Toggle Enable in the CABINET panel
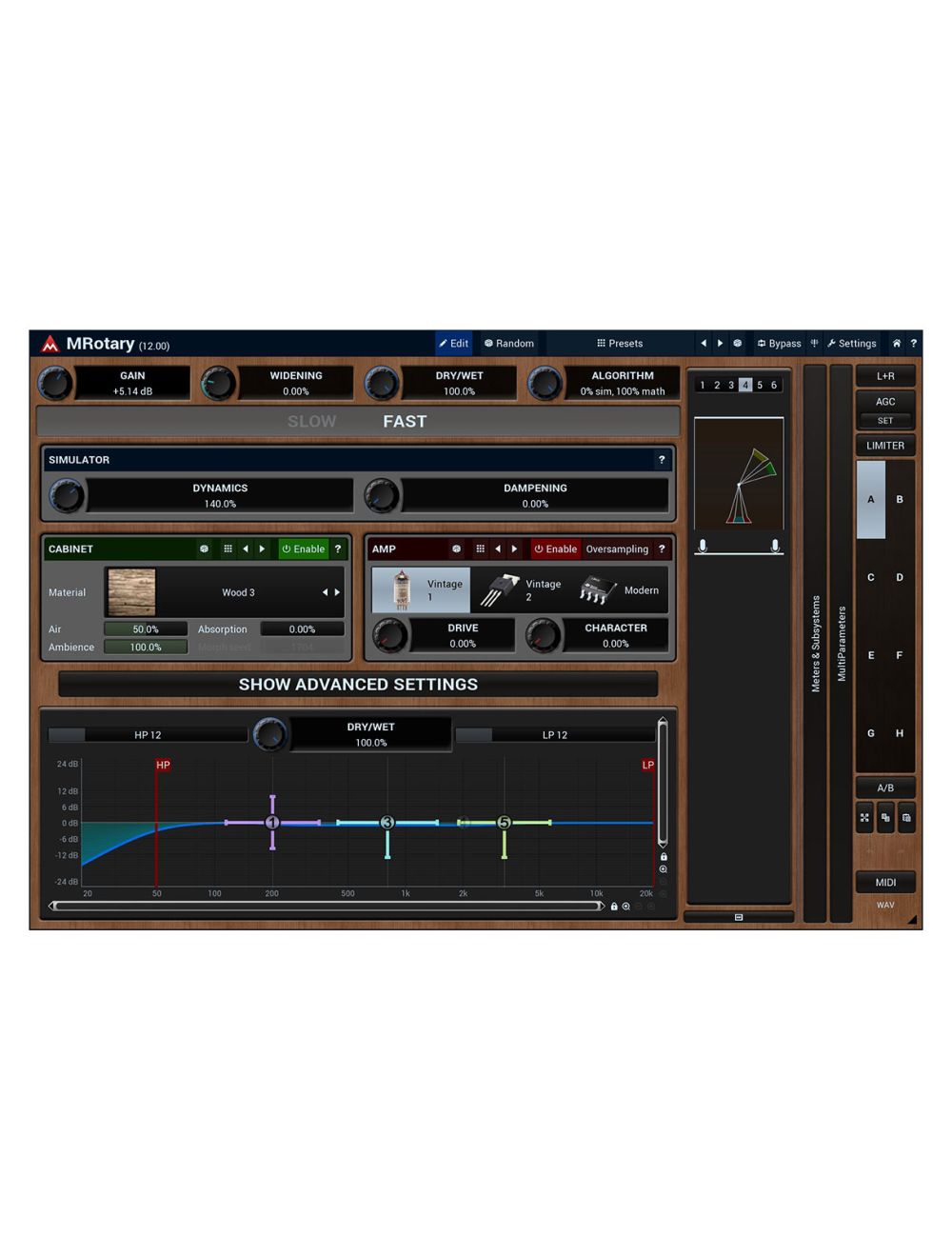The image size is (952, 1257). (303, 549)
